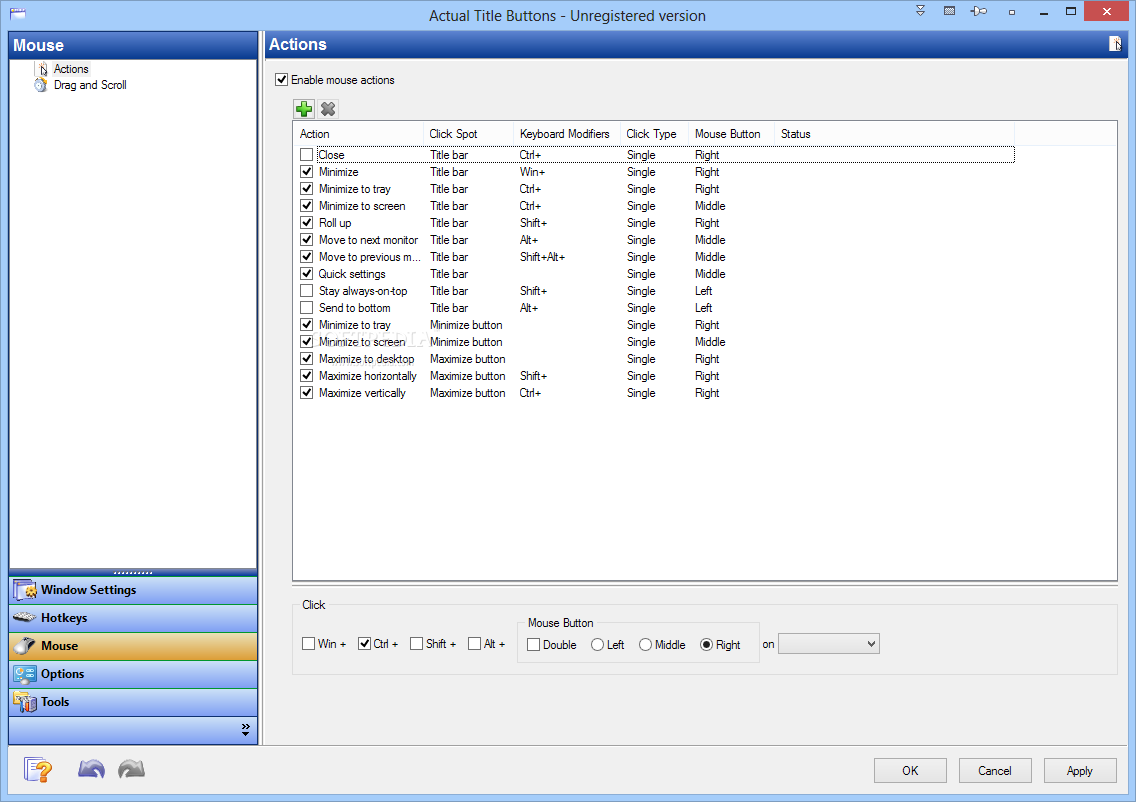Click the roll-up title bar button
Image resolution: width=1136 pixels, height=802 pixels.
pos(920,11)
